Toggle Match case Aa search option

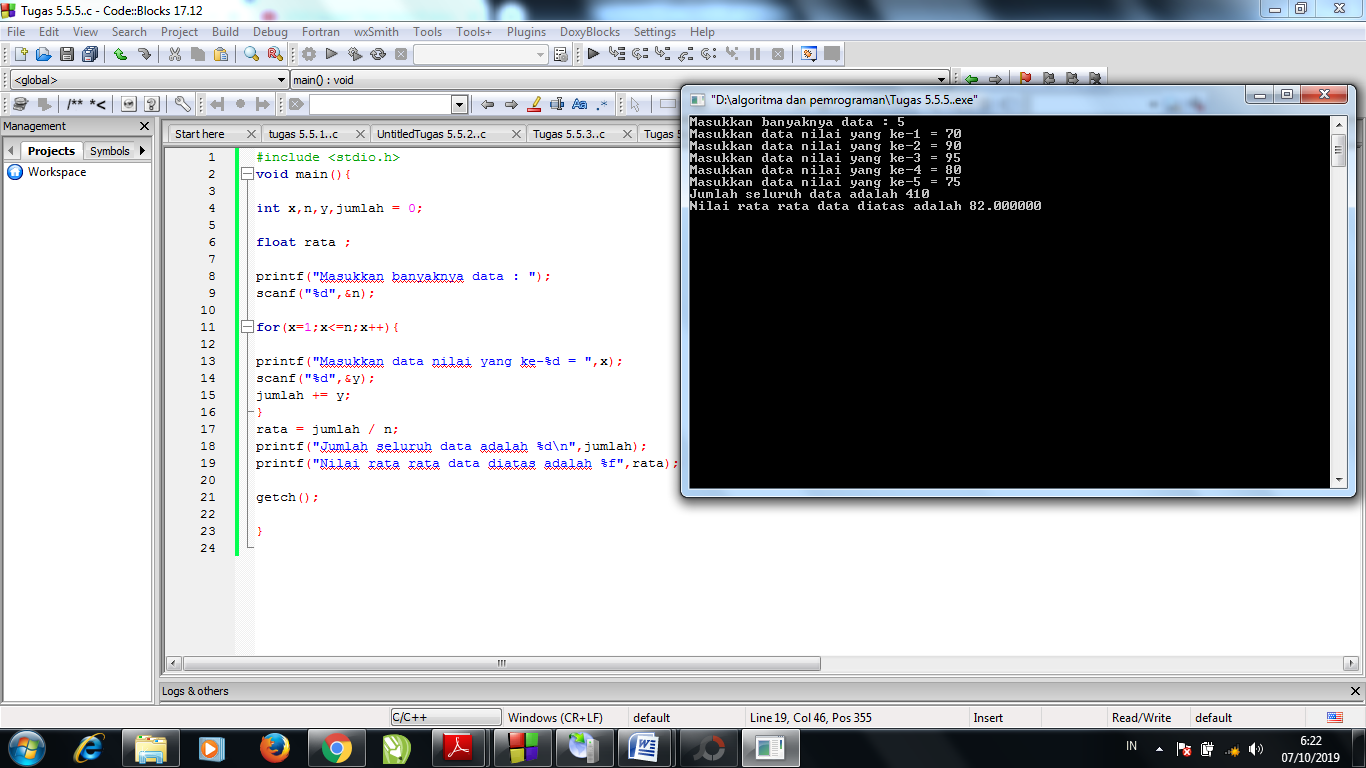pos(579,104)
